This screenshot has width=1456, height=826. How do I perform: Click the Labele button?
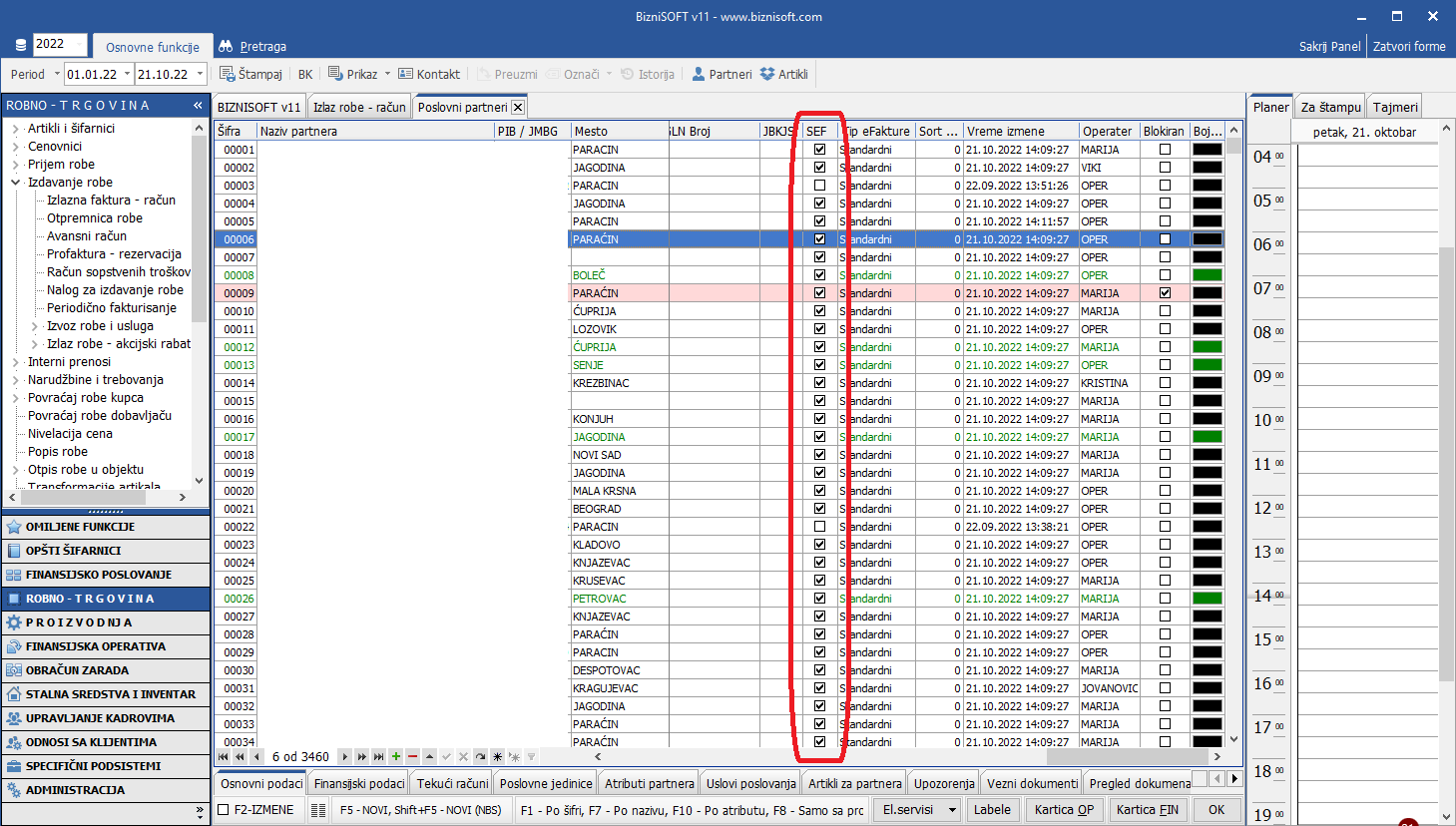(992, 810)
